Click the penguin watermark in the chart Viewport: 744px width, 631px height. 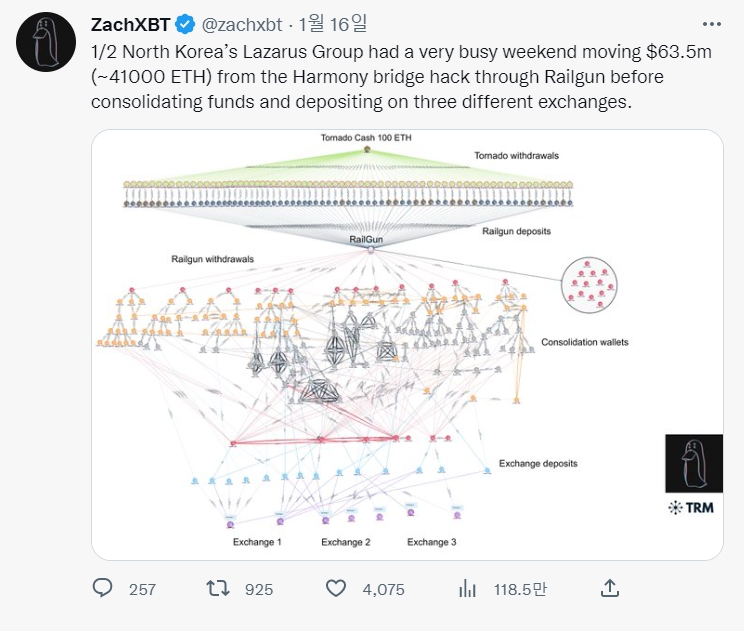click(x=694, y=464)
